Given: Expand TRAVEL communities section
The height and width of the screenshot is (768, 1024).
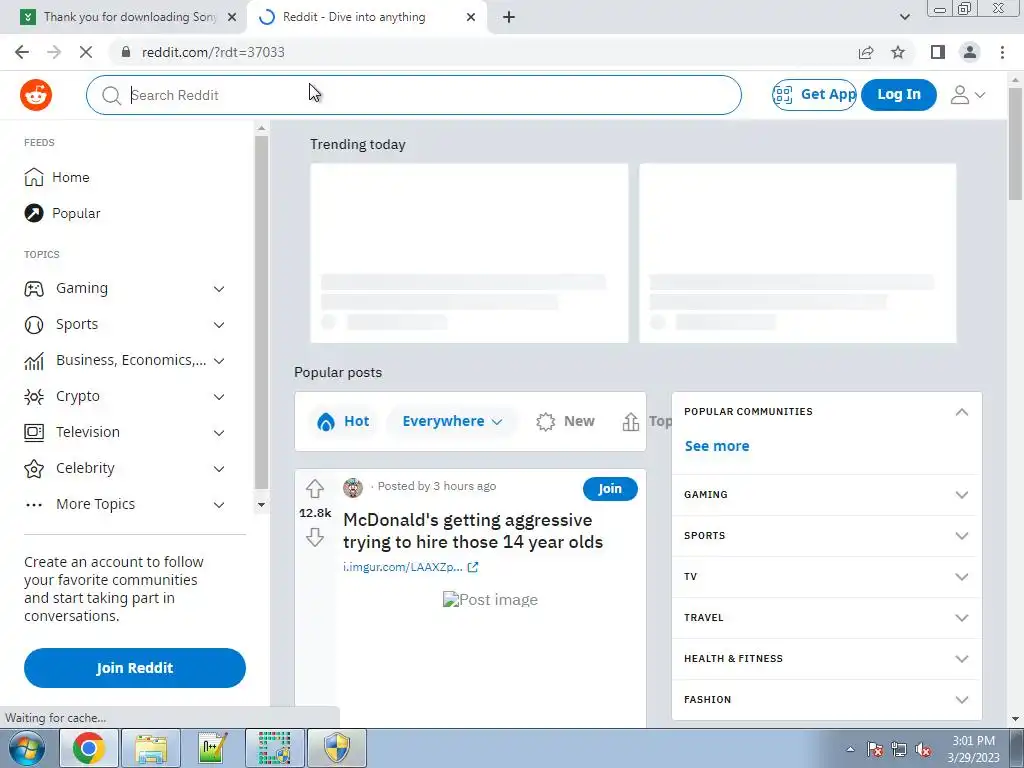Looking at the screenshot, I should (x=961, y=618).
